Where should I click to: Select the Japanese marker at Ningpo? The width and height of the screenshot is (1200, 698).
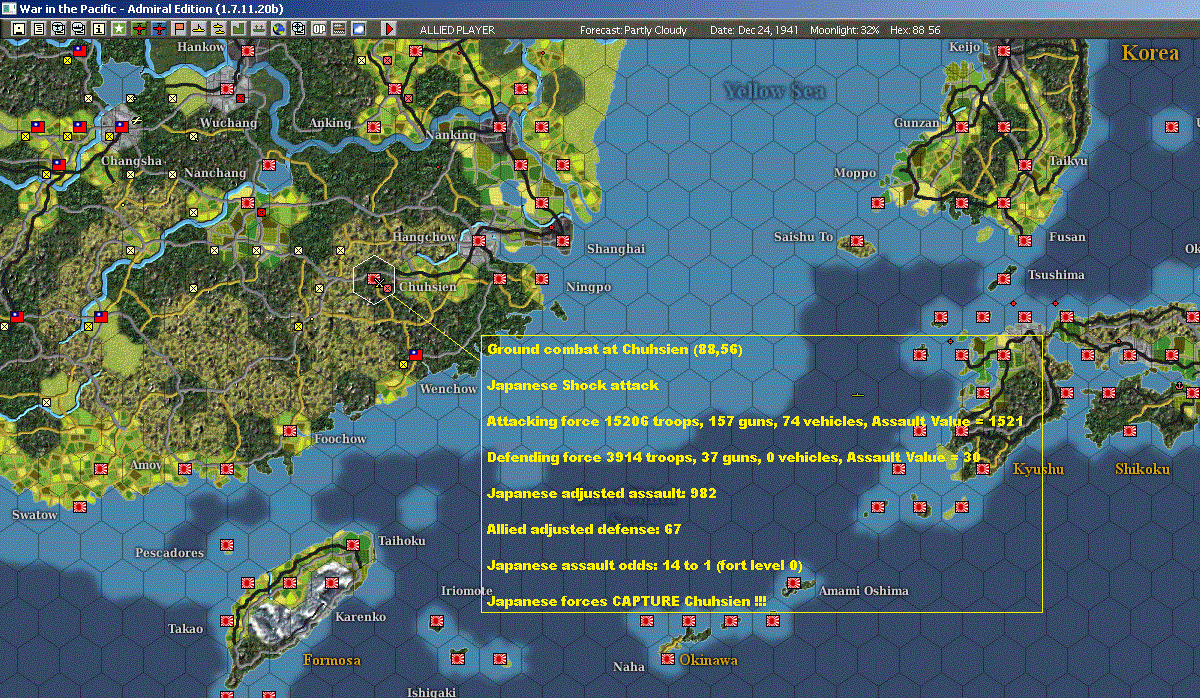click(x=542, y=279)
